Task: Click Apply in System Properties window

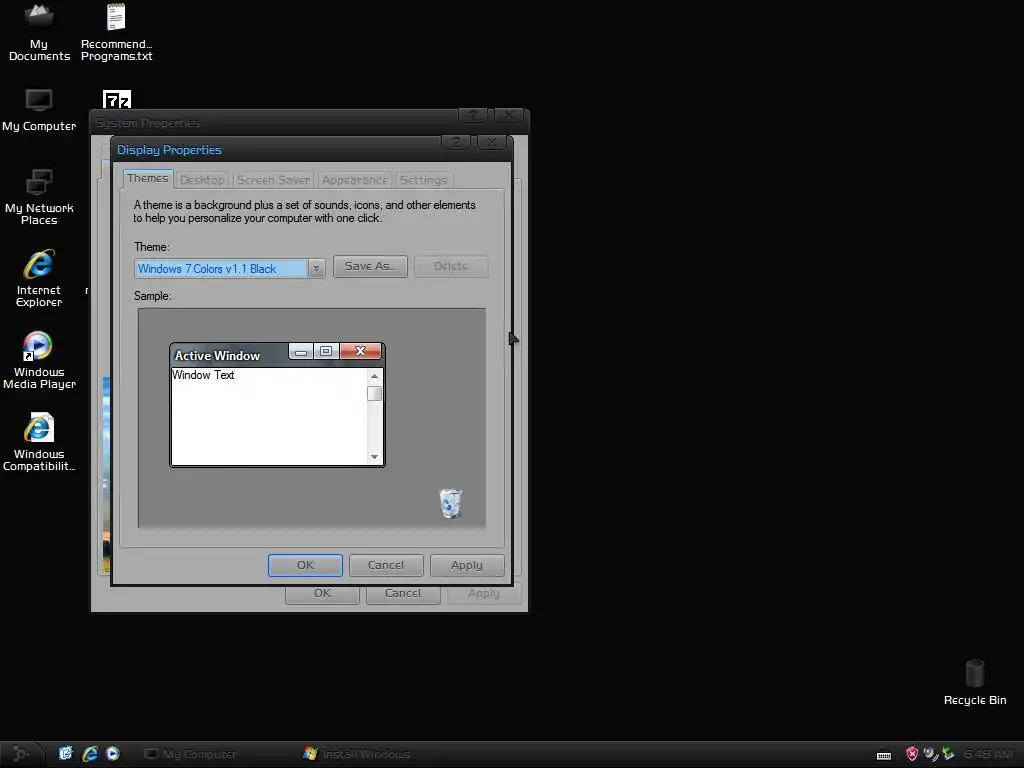Action: [x=484, y=594]
